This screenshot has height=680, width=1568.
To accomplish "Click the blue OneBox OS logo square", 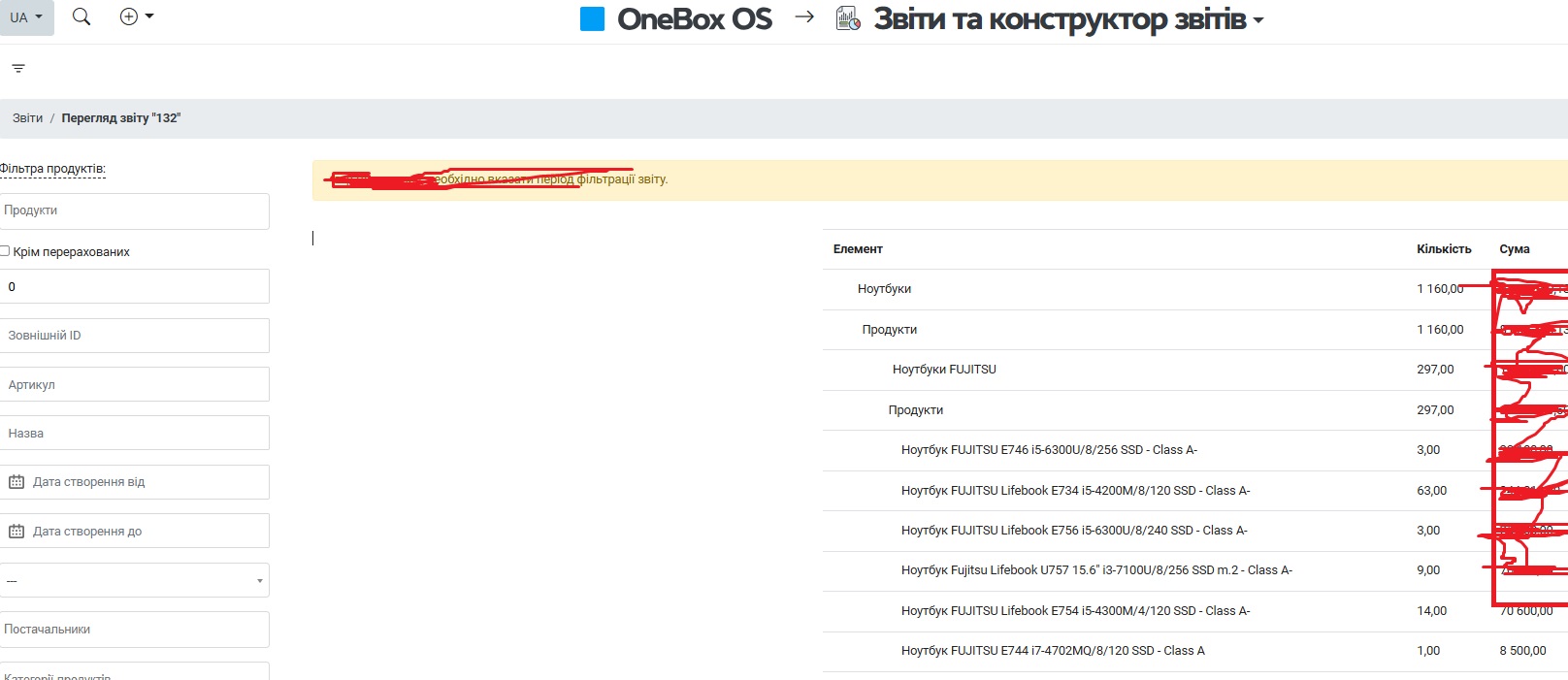I will (592, 18).
